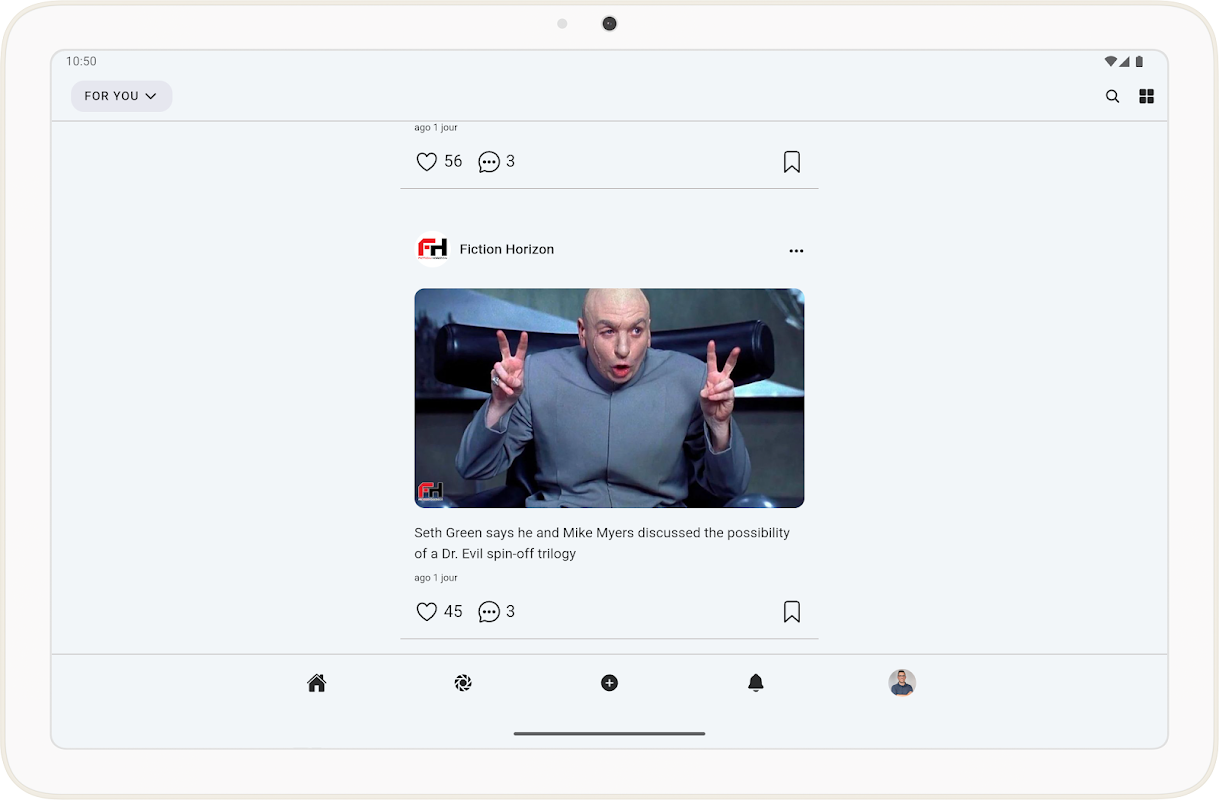Viewport: 1219px width, 800px height.
Task: Check the Wi-Fi status icon
Action: 1110,61
